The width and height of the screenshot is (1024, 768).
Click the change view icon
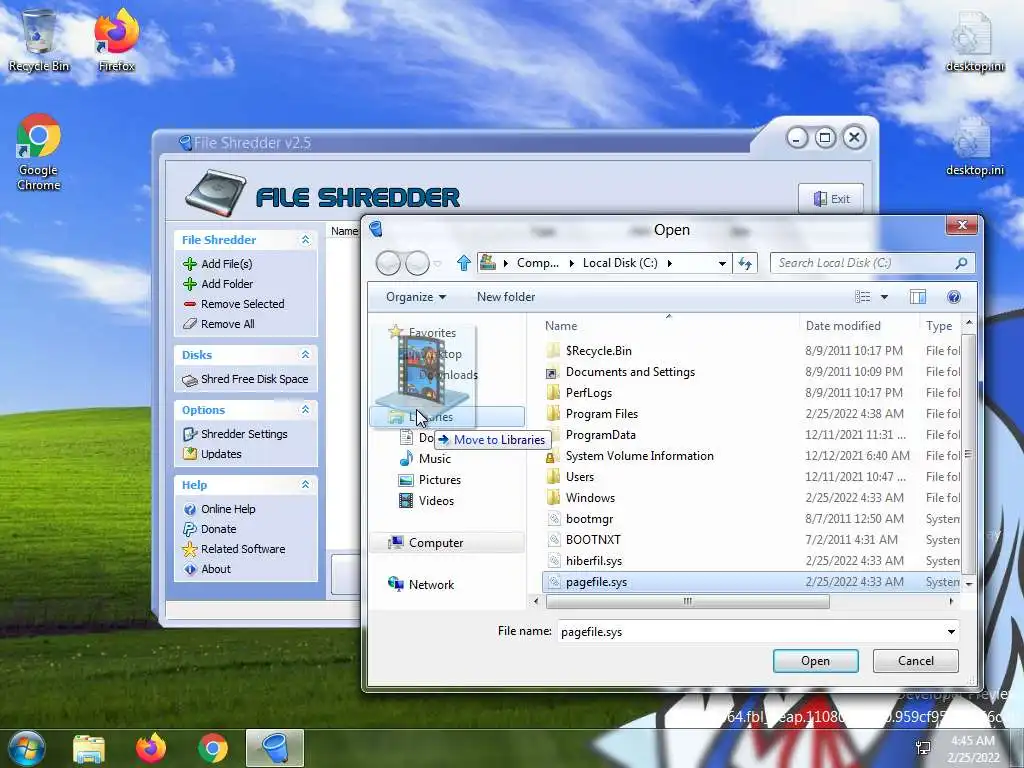(x=863, y=297)
